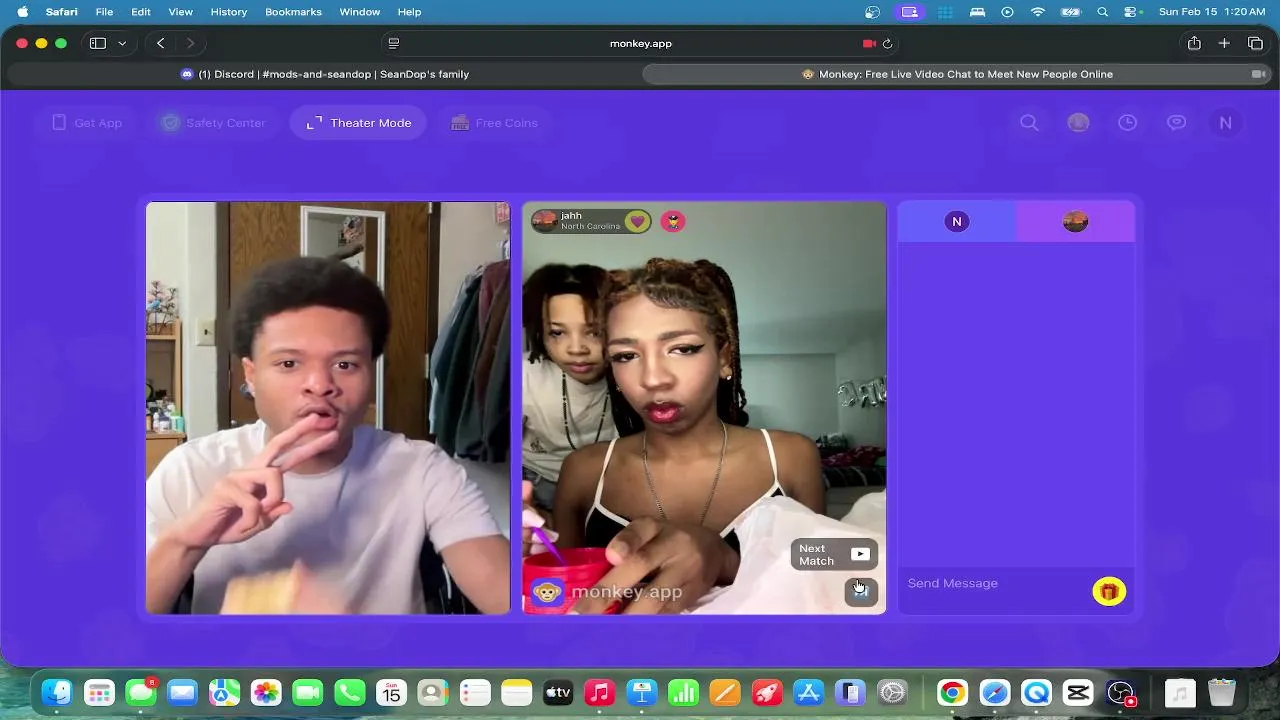Open the File menu
Screen dimensions: 1280x720
[x=104, y=12]
